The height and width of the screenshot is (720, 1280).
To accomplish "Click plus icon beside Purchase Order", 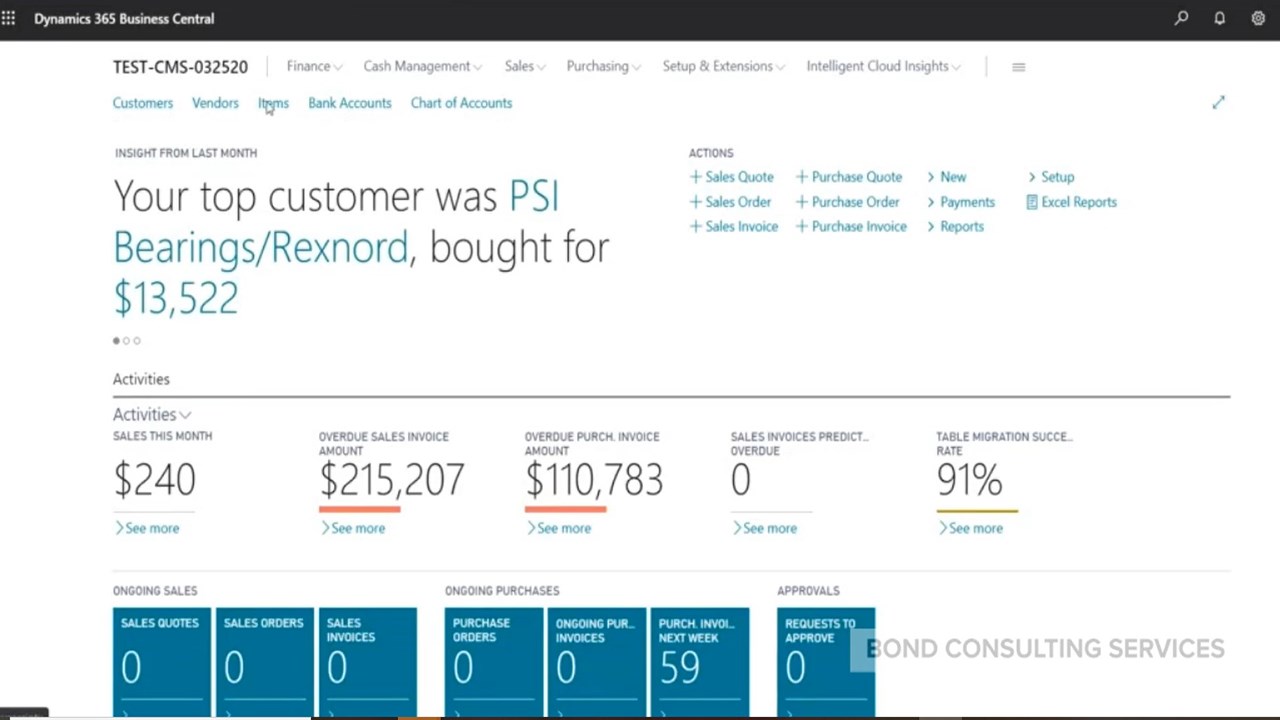I will tap(801, 202).
